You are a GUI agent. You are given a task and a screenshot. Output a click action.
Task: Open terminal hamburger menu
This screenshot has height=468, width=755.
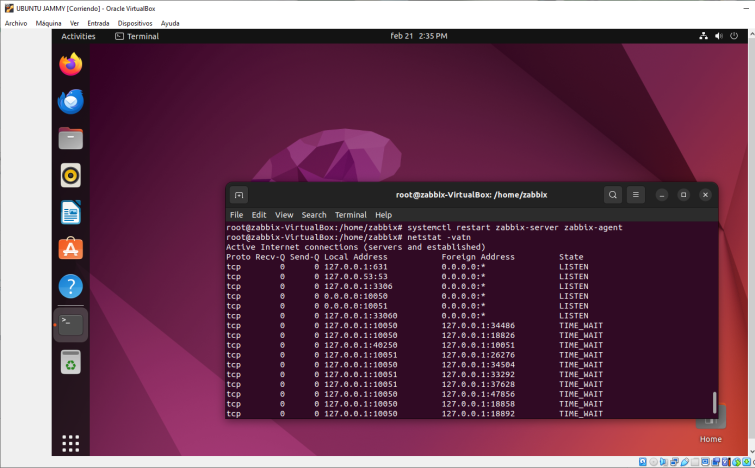click(x=636, y=195)
